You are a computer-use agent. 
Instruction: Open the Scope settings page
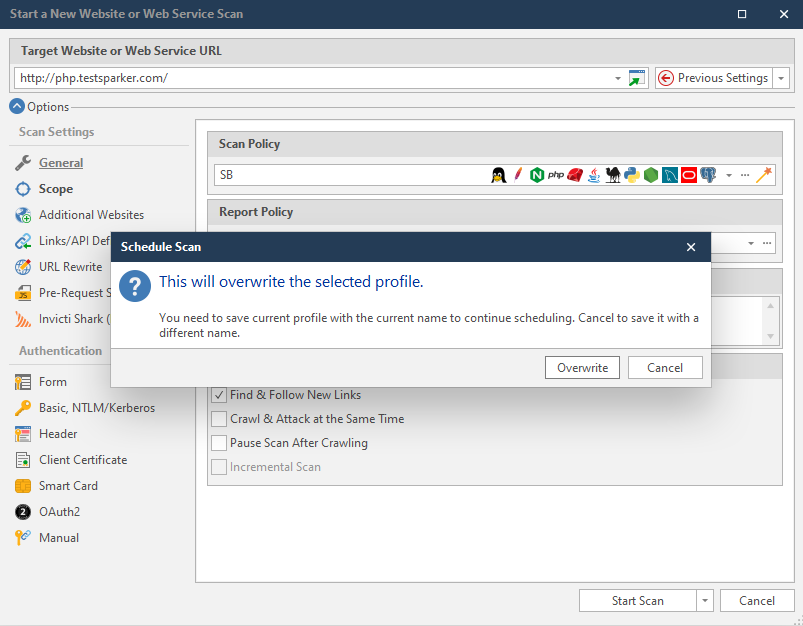[56, 189]
